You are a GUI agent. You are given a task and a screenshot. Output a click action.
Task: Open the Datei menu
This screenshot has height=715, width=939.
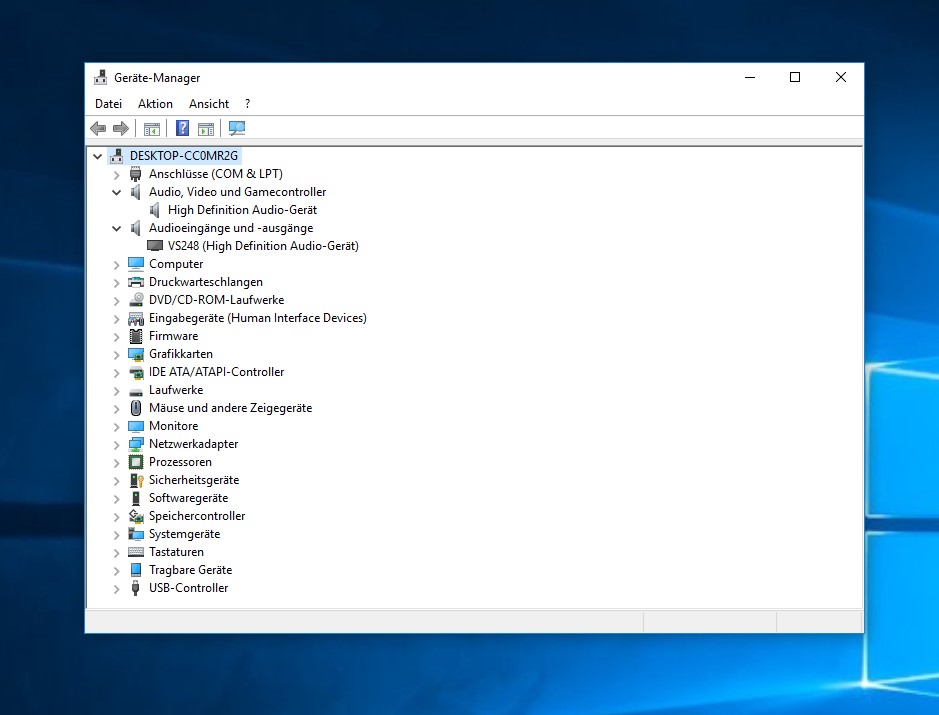pyautogui.click(x=108, y=104)
